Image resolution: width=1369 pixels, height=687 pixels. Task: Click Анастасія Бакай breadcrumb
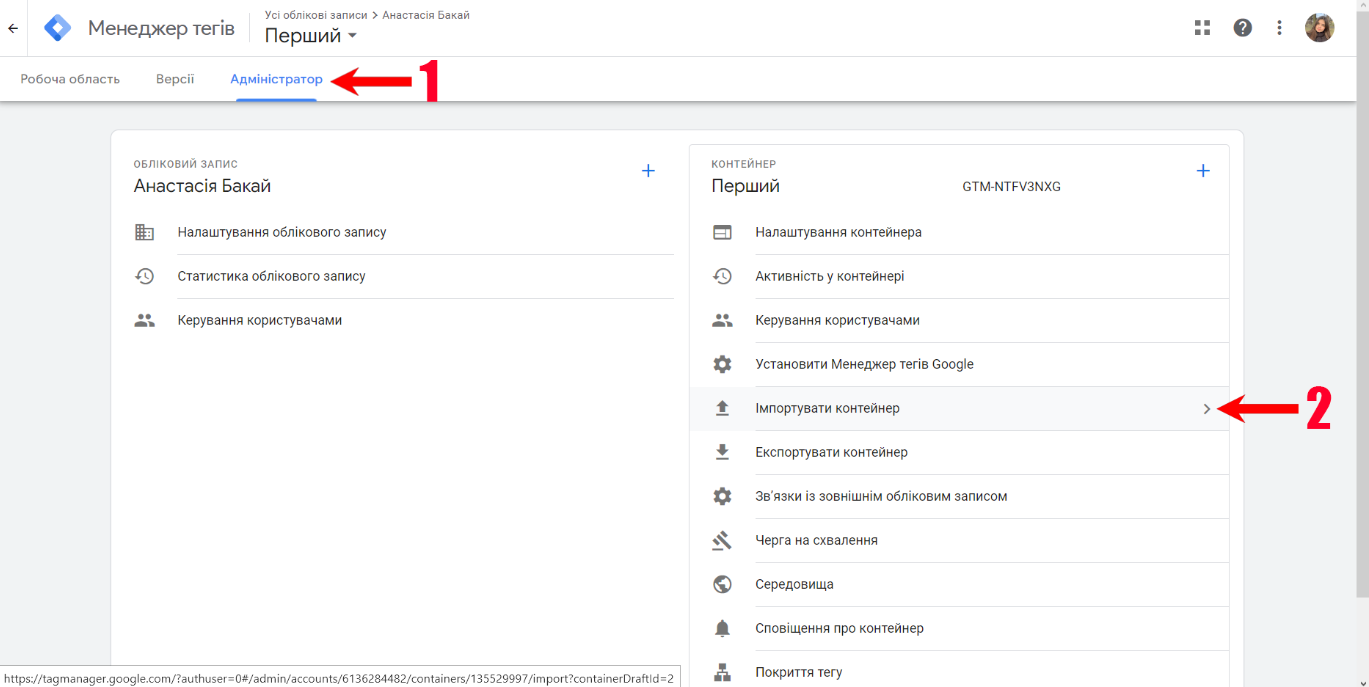[x=426, y=15]
